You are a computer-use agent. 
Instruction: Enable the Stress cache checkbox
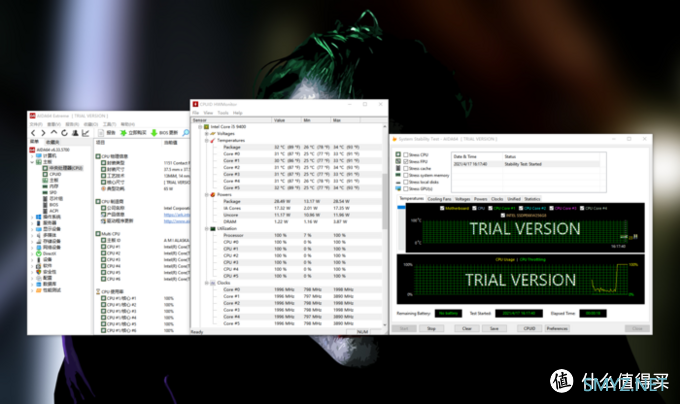(406, 168)
